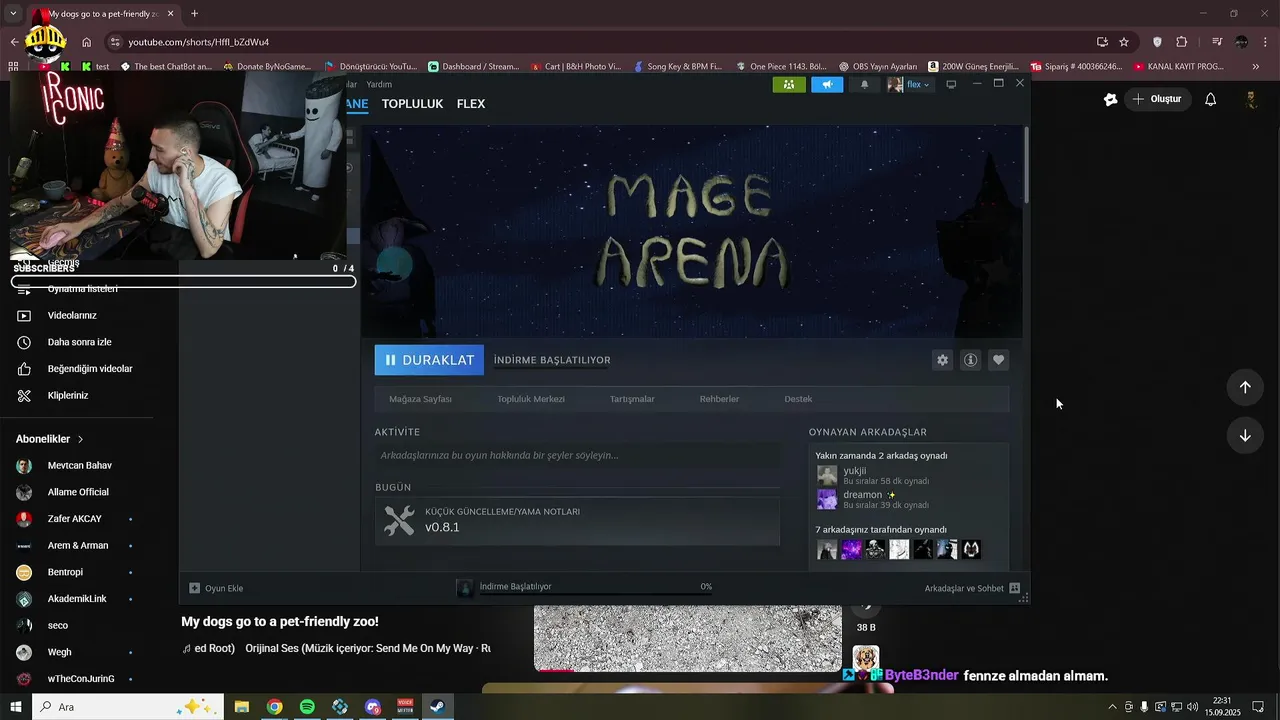Click the activity comment input field

(577, 455)
